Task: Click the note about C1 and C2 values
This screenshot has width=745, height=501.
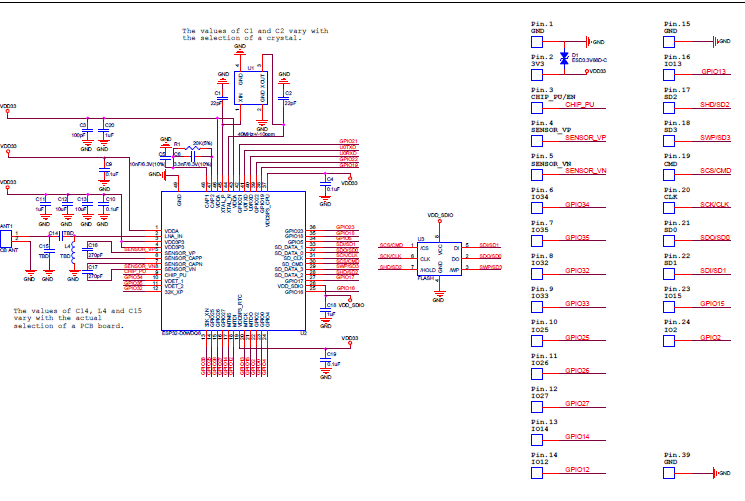Action: tap(255, 34)
